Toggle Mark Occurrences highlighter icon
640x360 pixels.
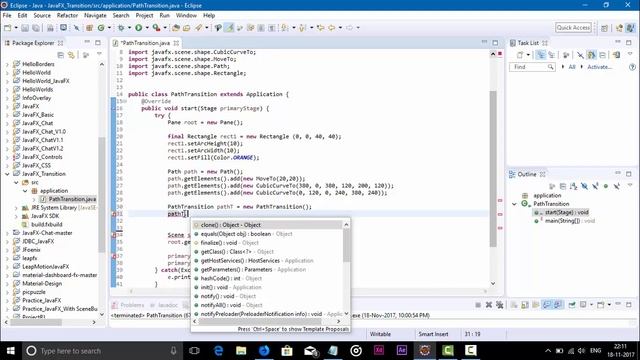pyautogui.click(x=229, y=28)
